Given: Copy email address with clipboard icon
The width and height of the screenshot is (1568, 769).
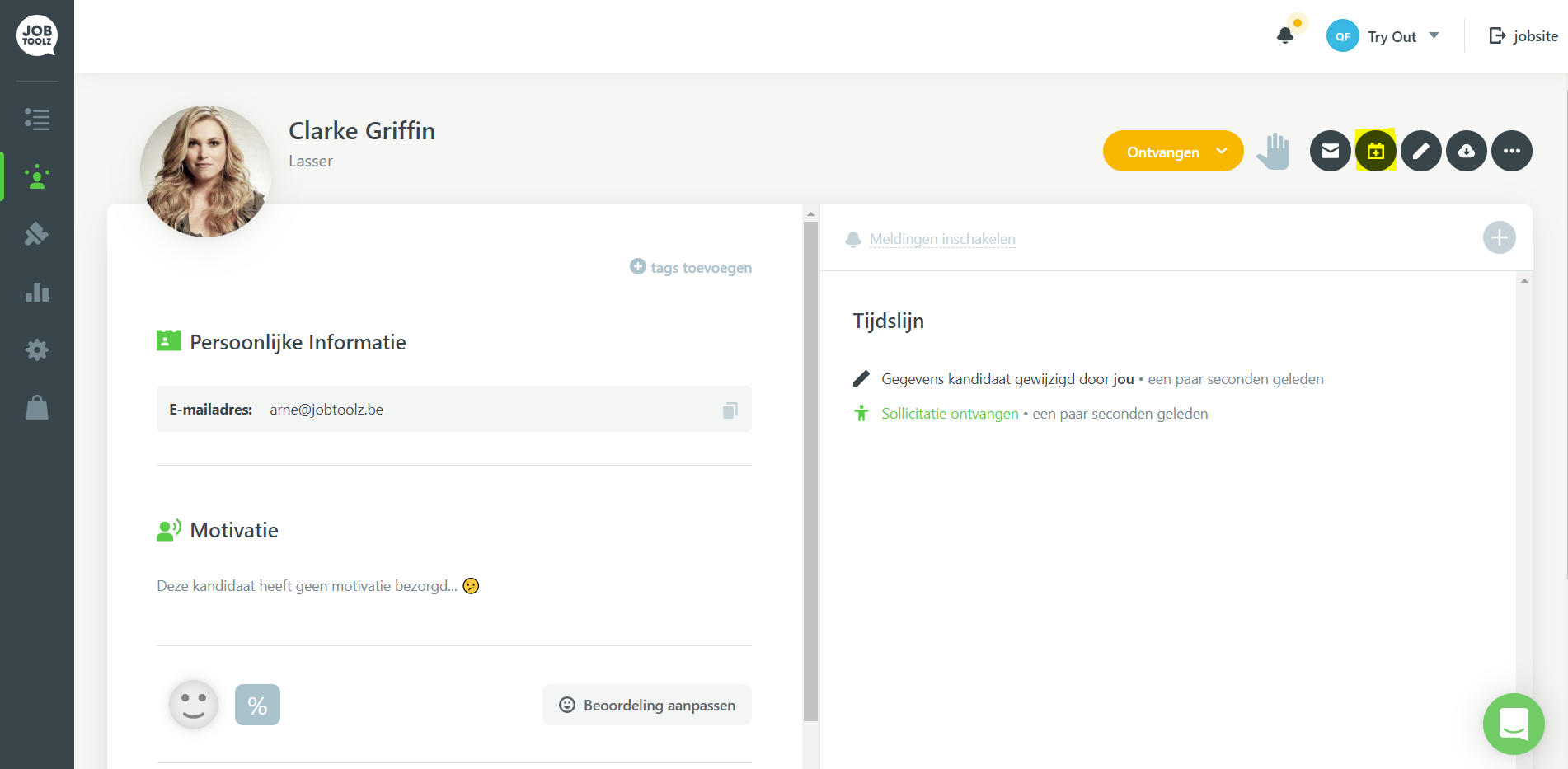Looking at the screenshot, I should coord(730,410).
